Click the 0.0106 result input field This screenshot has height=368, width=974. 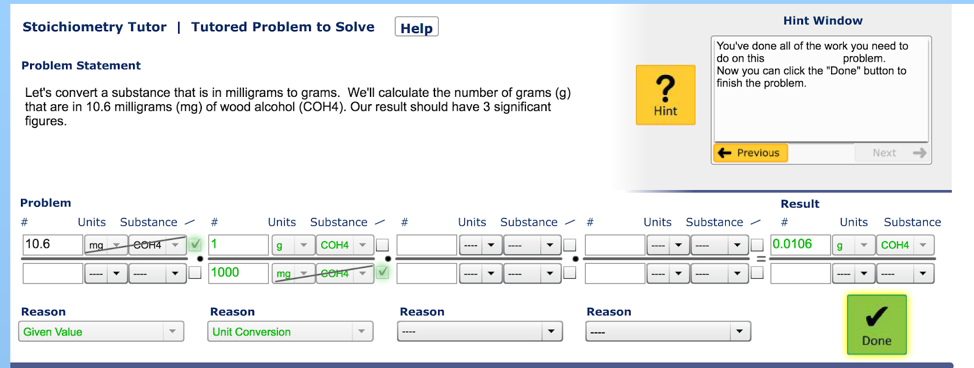(x=800, y=244)
